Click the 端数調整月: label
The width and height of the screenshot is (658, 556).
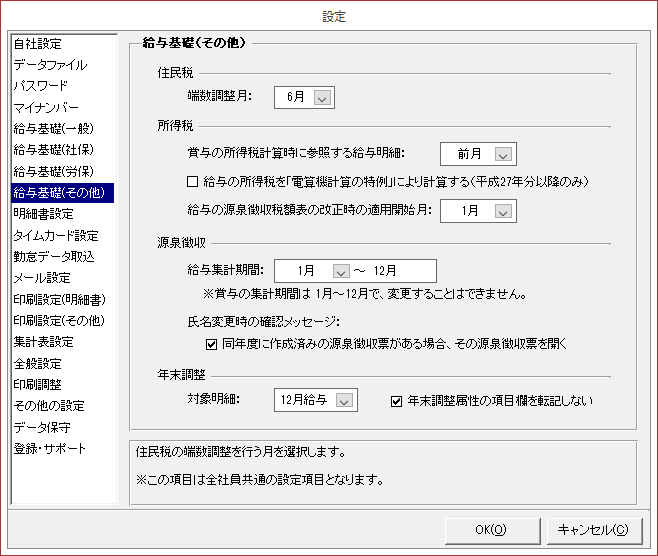point(219,97)
